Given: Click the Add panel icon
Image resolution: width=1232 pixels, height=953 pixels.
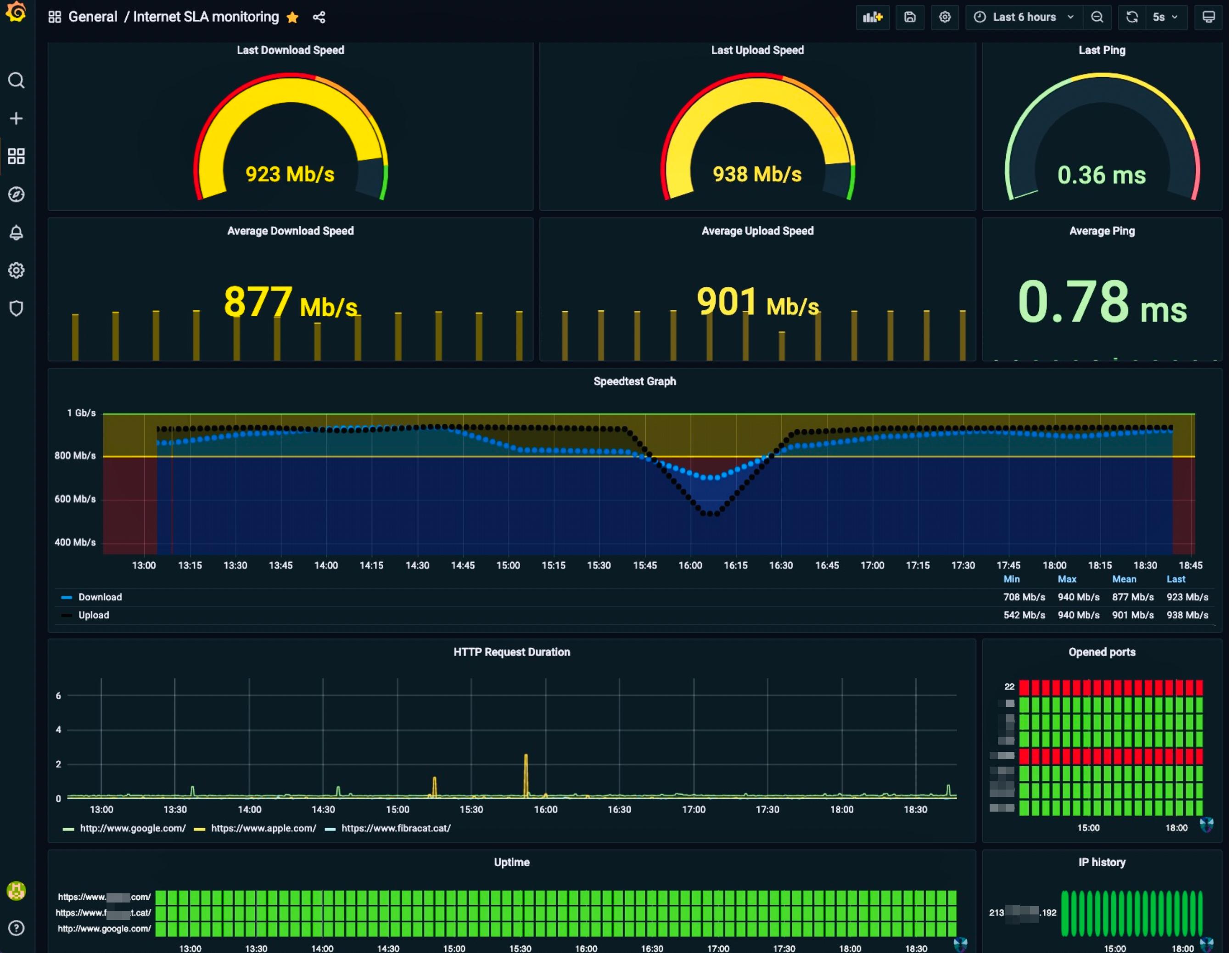Looking at the screenshot, I should tap(872, 17).
